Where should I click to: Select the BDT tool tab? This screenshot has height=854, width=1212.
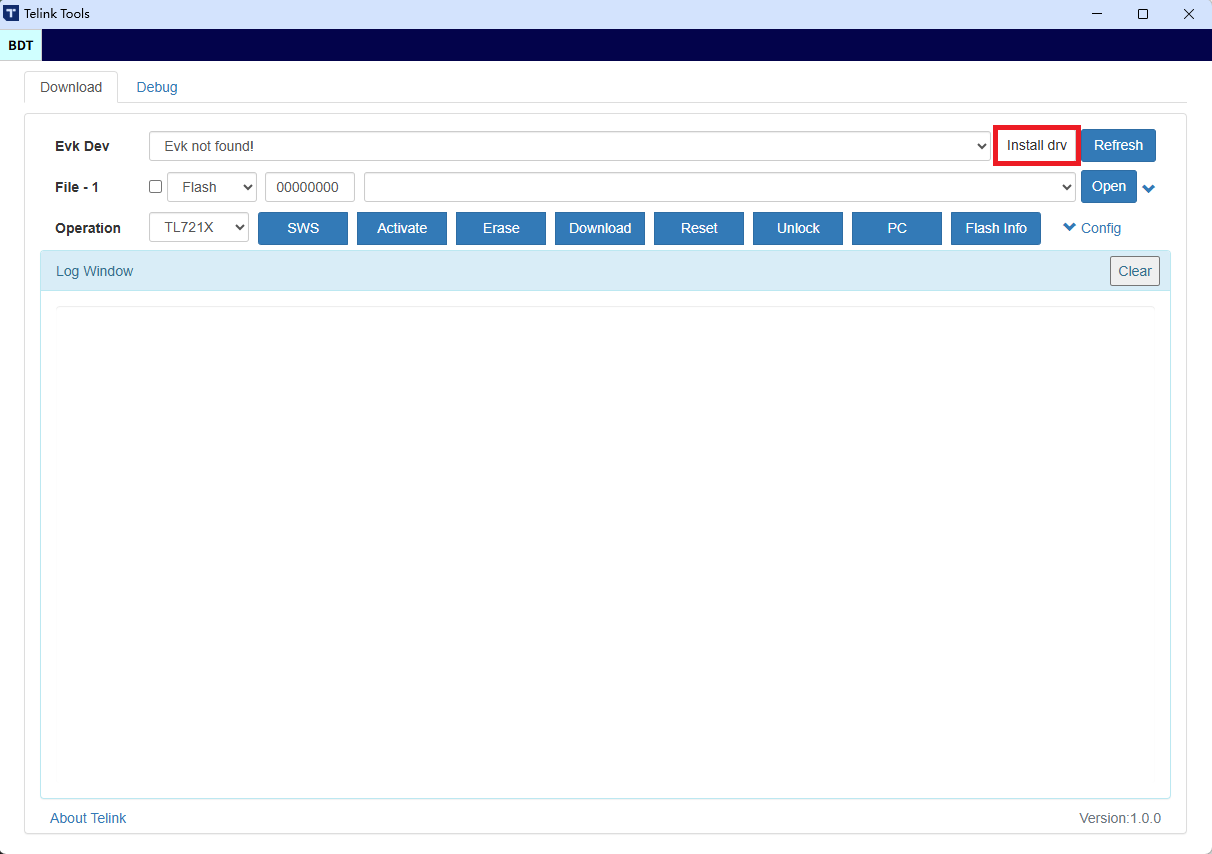(x=21, y=45)
